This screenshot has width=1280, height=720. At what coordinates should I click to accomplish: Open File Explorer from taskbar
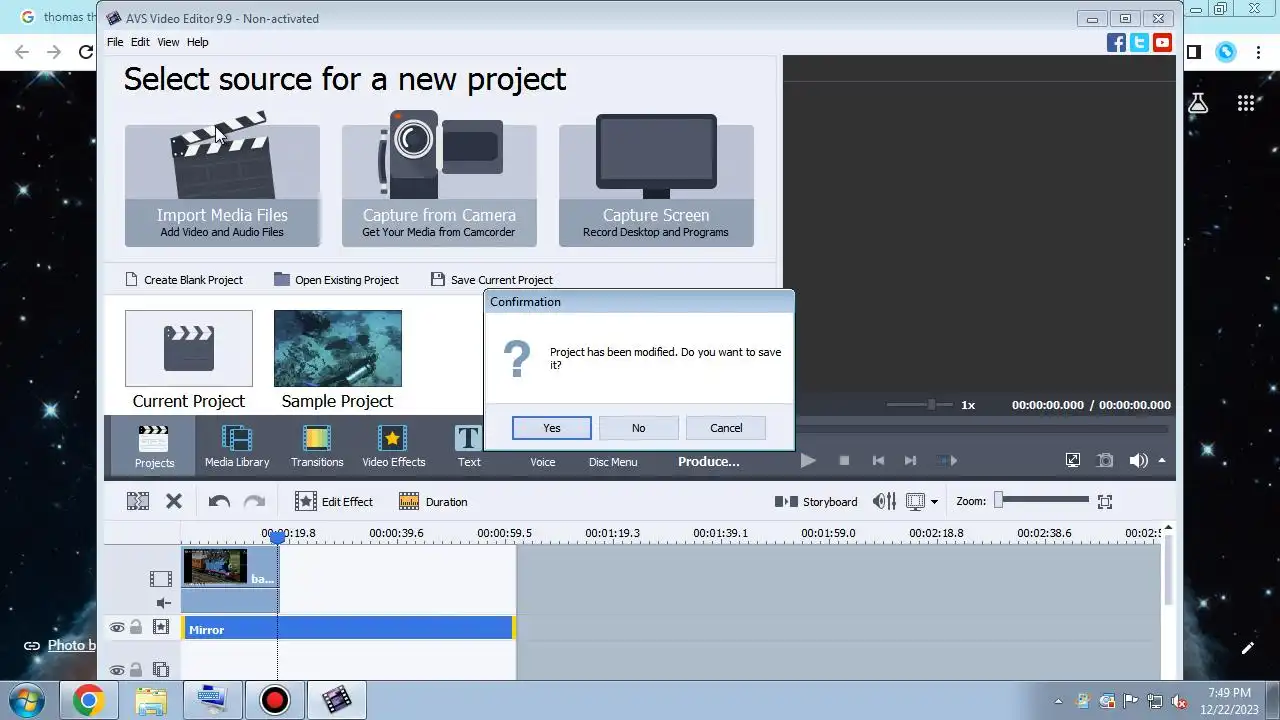150,701
